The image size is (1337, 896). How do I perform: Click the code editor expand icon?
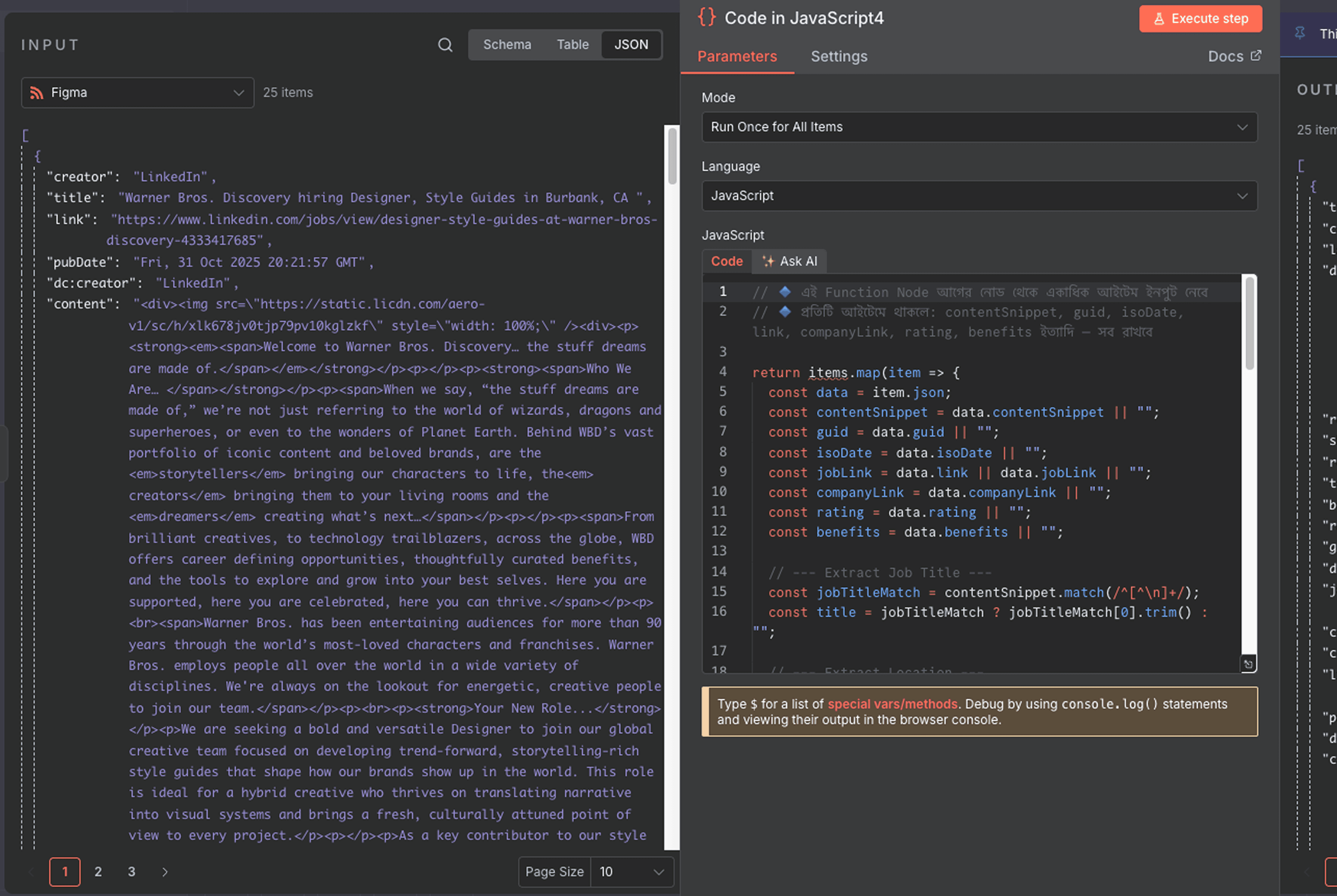click(x=1248, y=664)
